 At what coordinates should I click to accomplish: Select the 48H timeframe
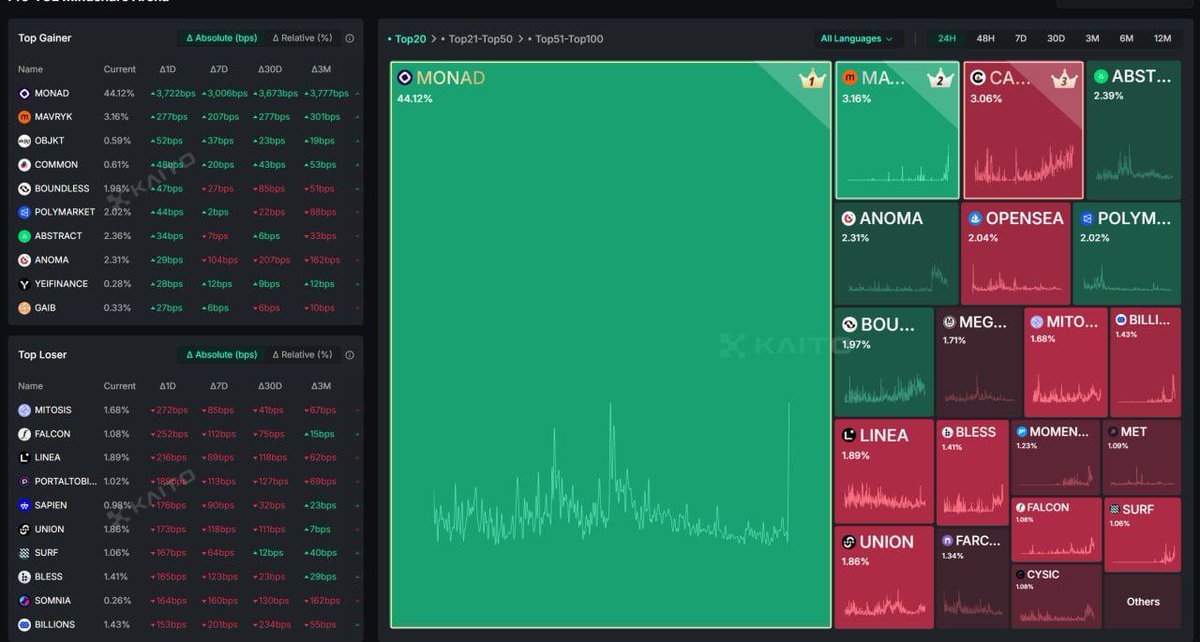tap(986, 39)
